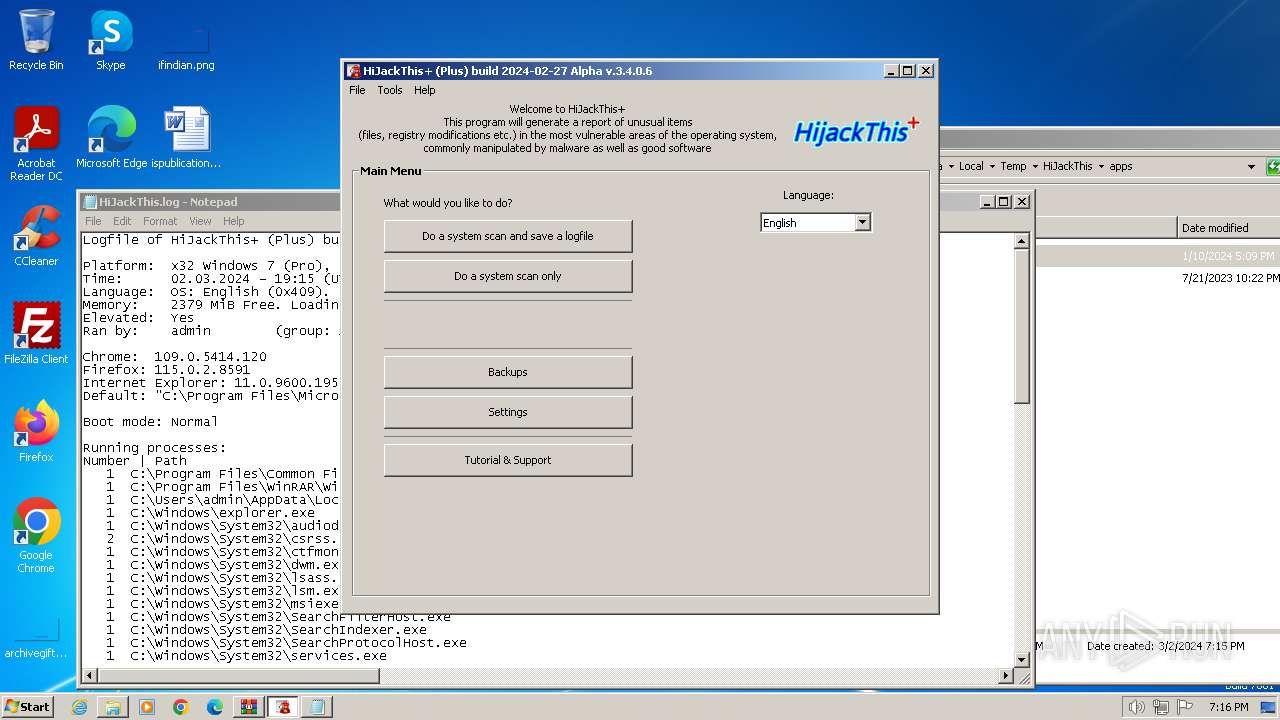Select the row dated 7/21/2023 10:22 PM
This screenshot has height=720, width=1280.
pyautogui.click(x=1157, y=278)
